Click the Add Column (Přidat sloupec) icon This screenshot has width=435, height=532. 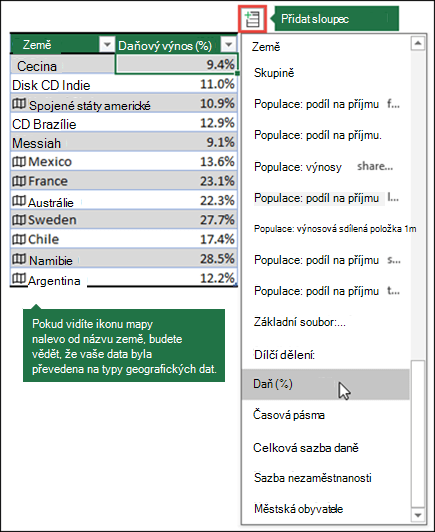pyautogui.click(x=252, y=19)
